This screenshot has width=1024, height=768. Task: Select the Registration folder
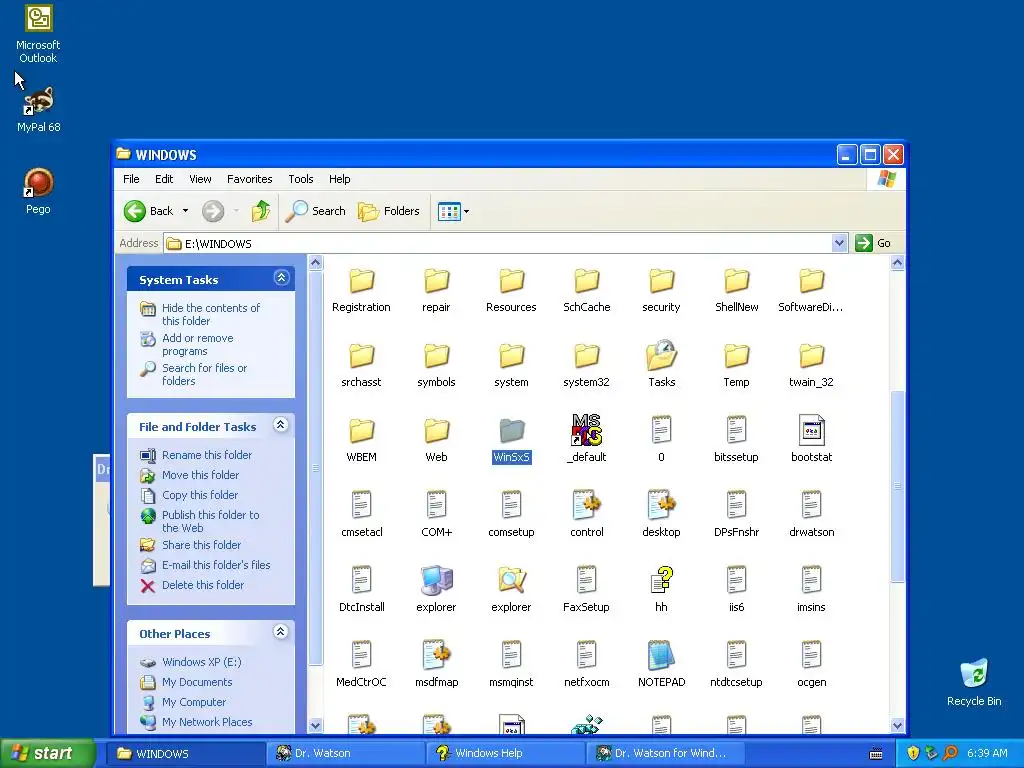coord(361,289)
